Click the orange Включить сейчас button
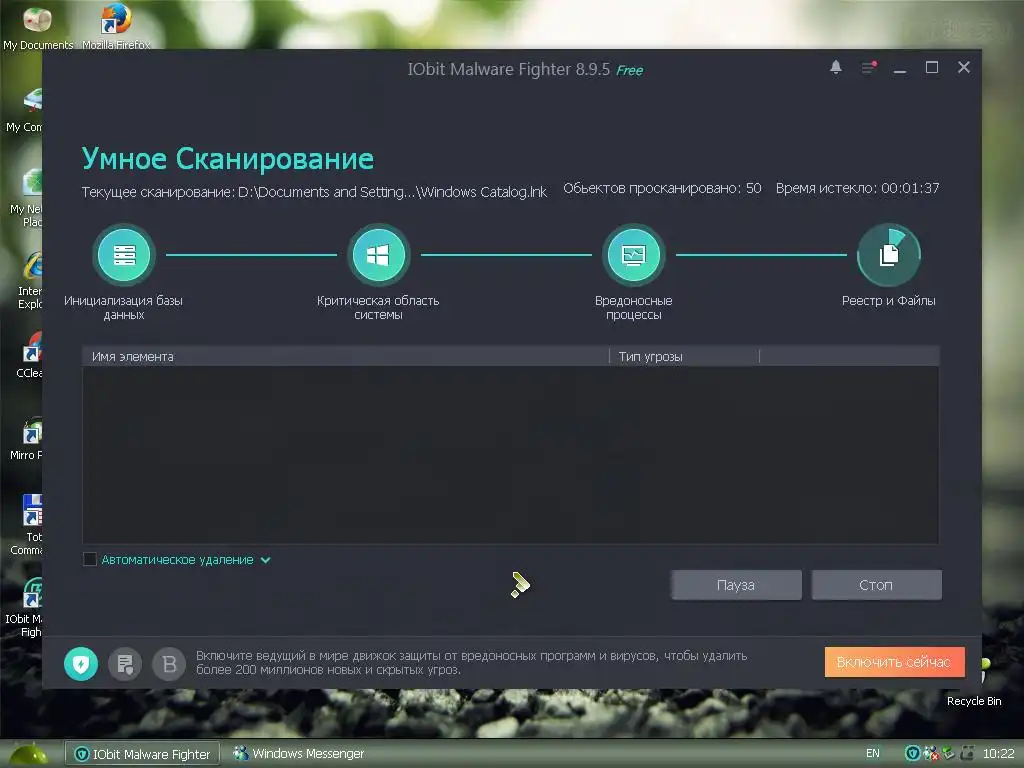The width and height of the screenshot is (1024, 768). (x=894, y=662)
